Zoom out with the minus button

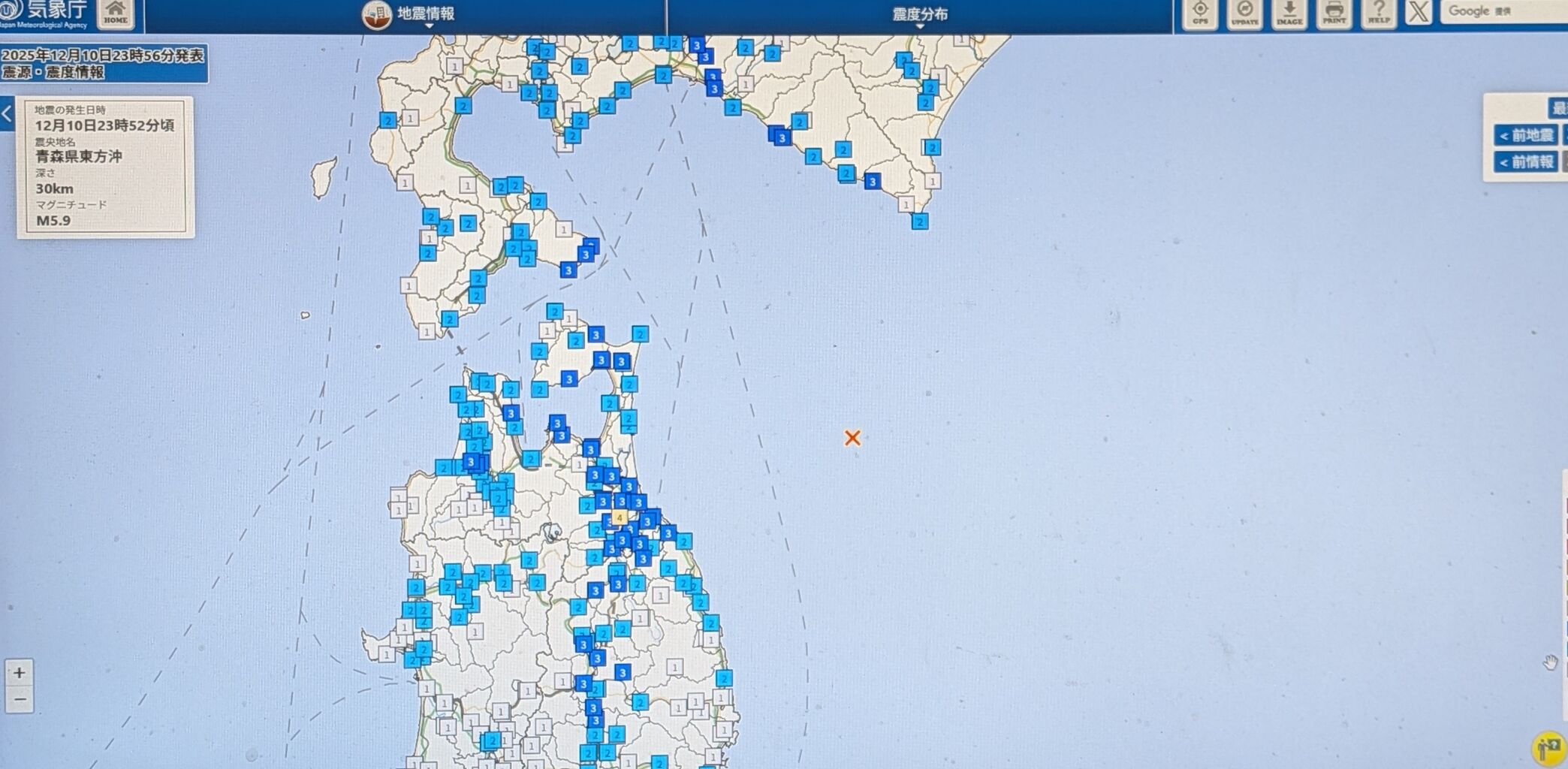20,700
